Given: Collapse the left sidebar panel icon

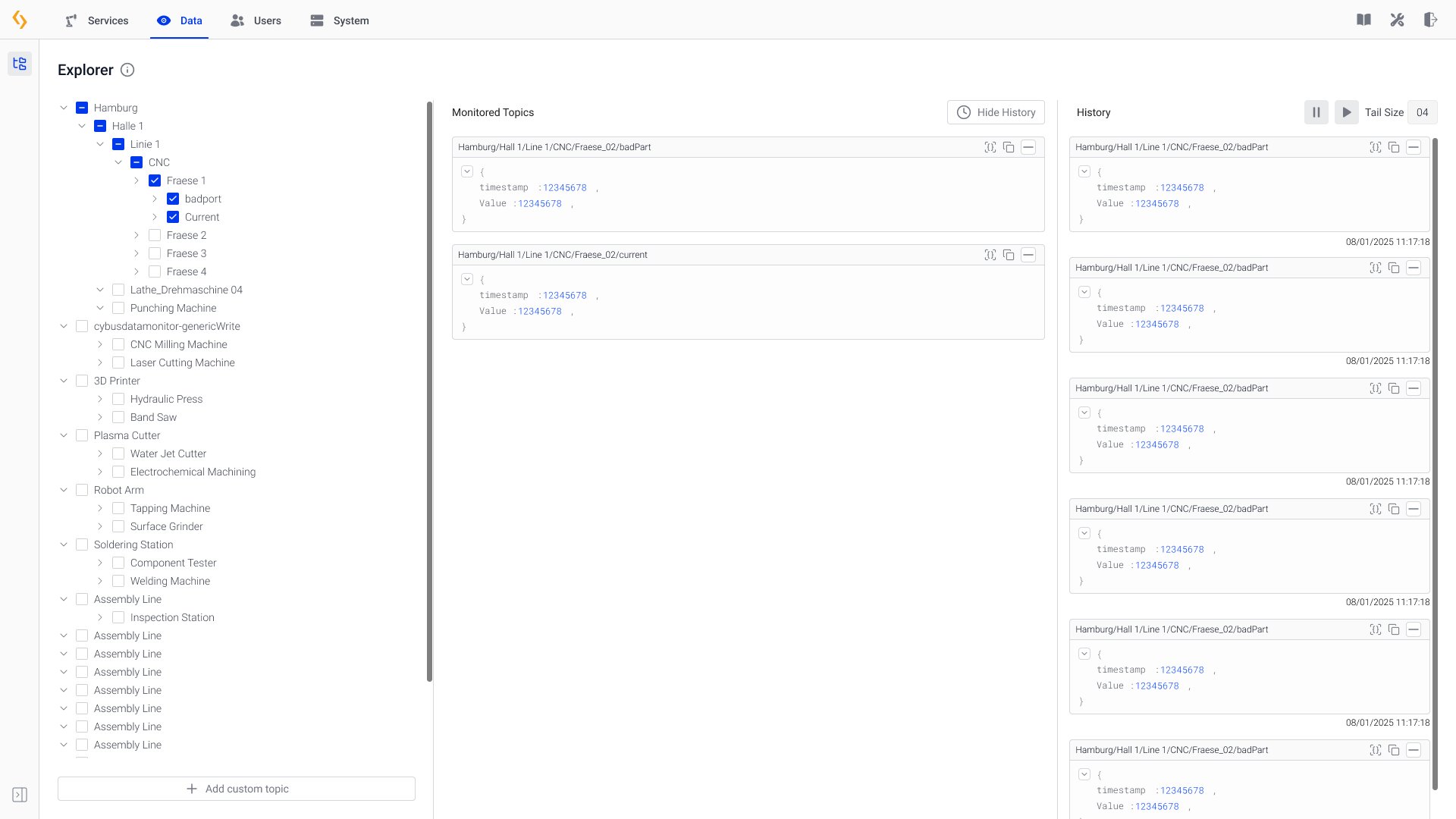Looking at the screenshot, I should tap(20, 795).
